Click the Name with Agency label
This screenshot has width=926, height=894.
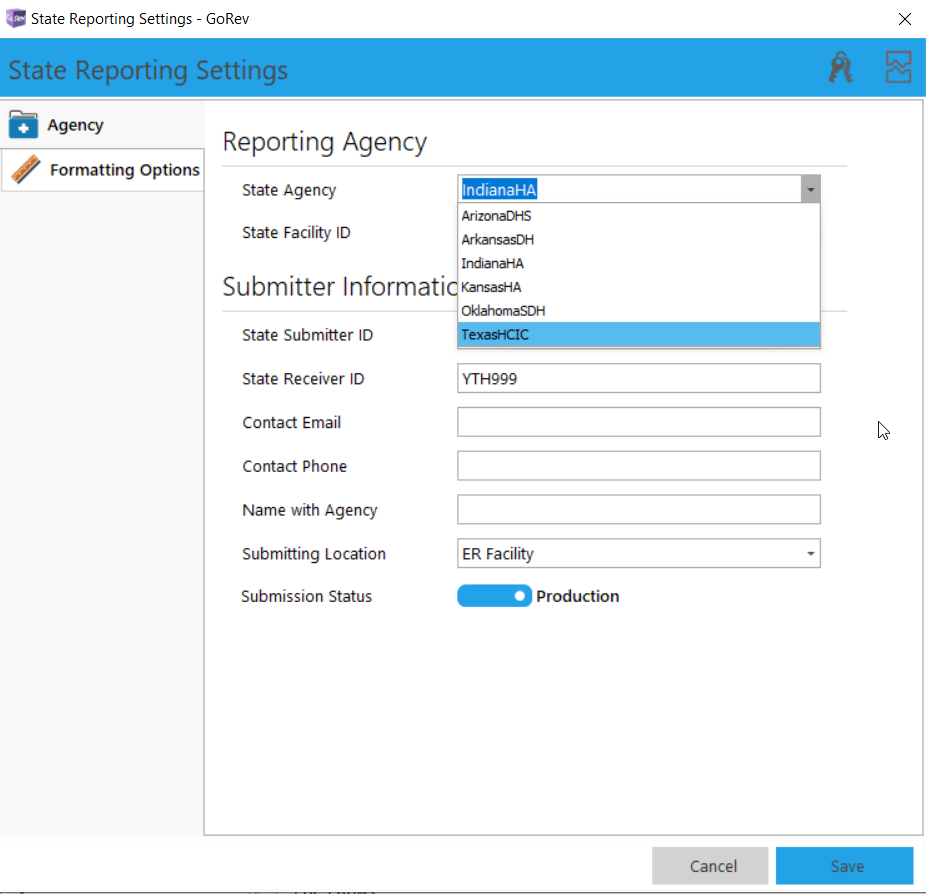(x=309, y=510)
